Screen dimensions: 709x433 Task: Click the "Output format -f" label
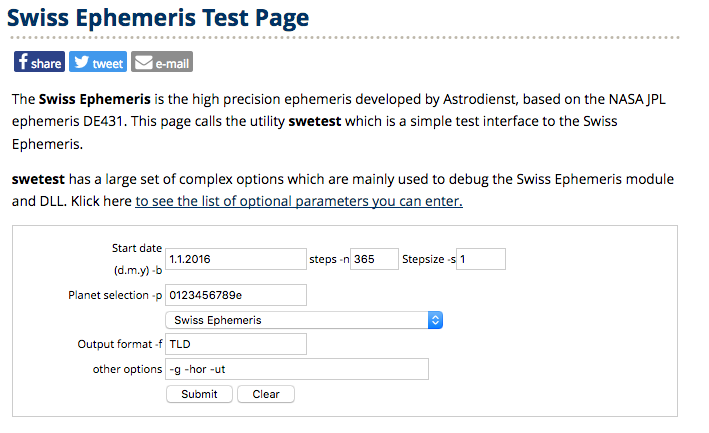119,344
